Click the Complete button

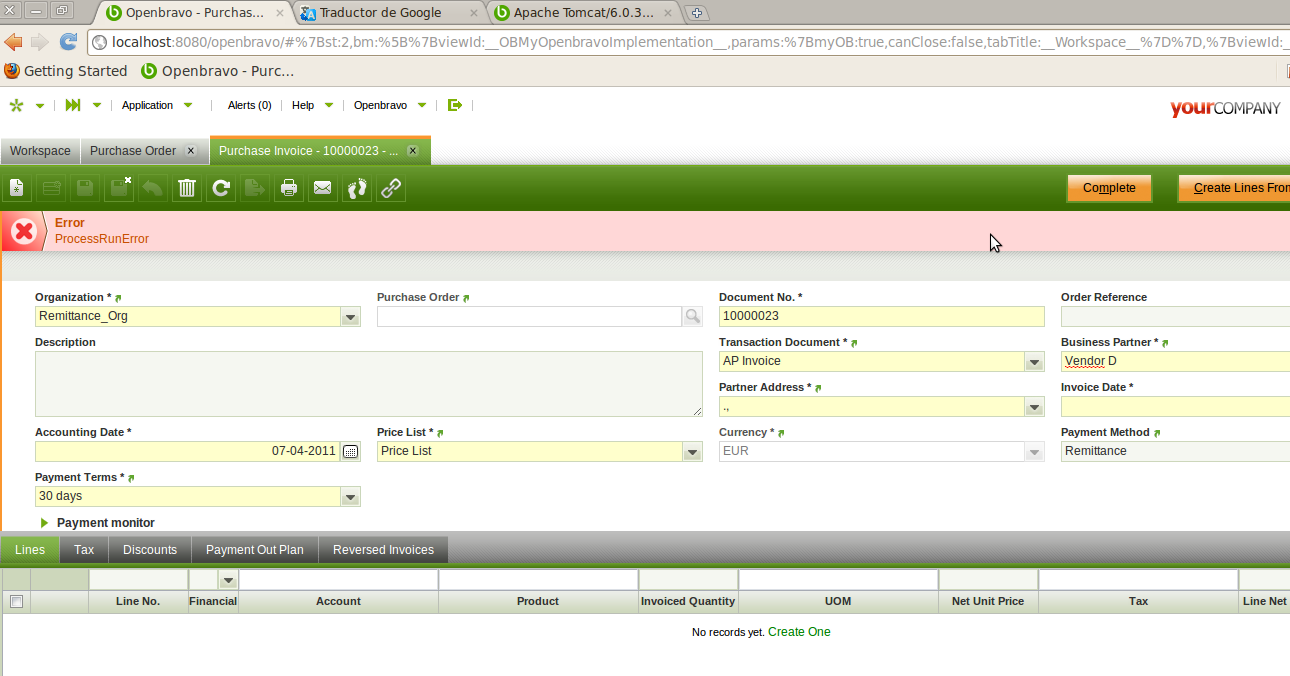tap(1109, 188)
